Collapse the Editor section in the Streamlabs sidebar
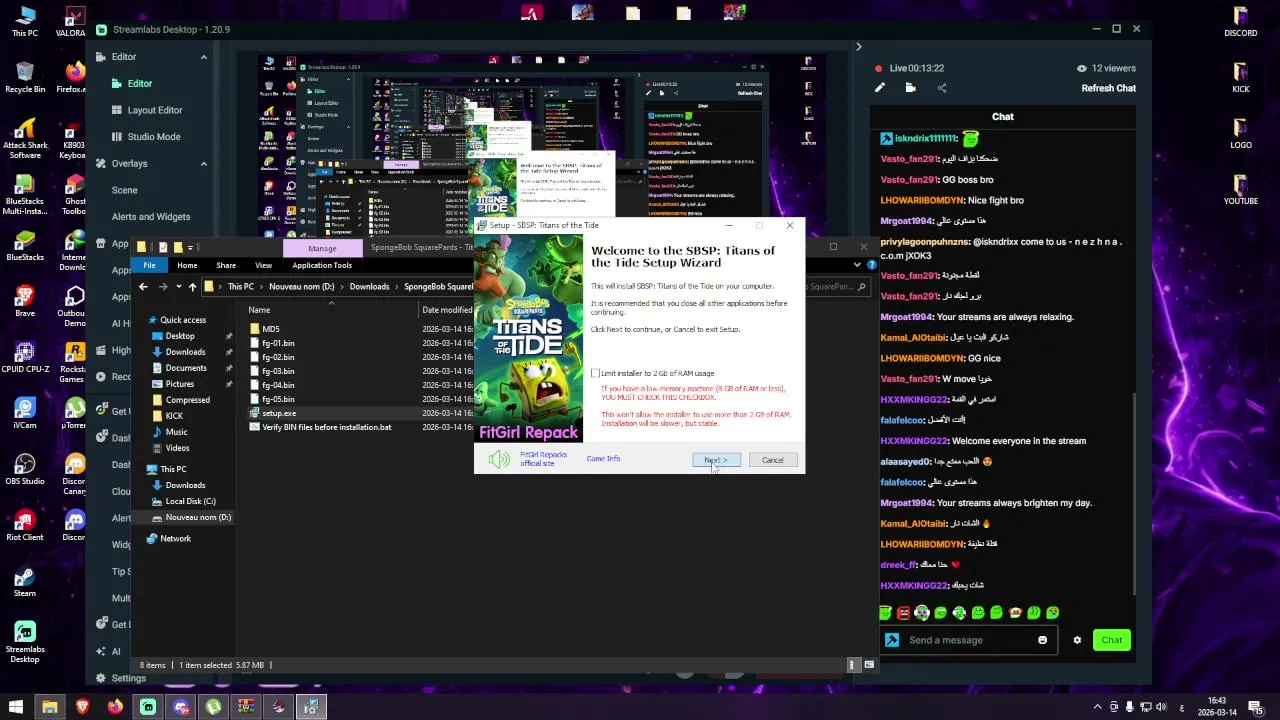Viewport: 1280px width, 720px height. pos(203,57)
